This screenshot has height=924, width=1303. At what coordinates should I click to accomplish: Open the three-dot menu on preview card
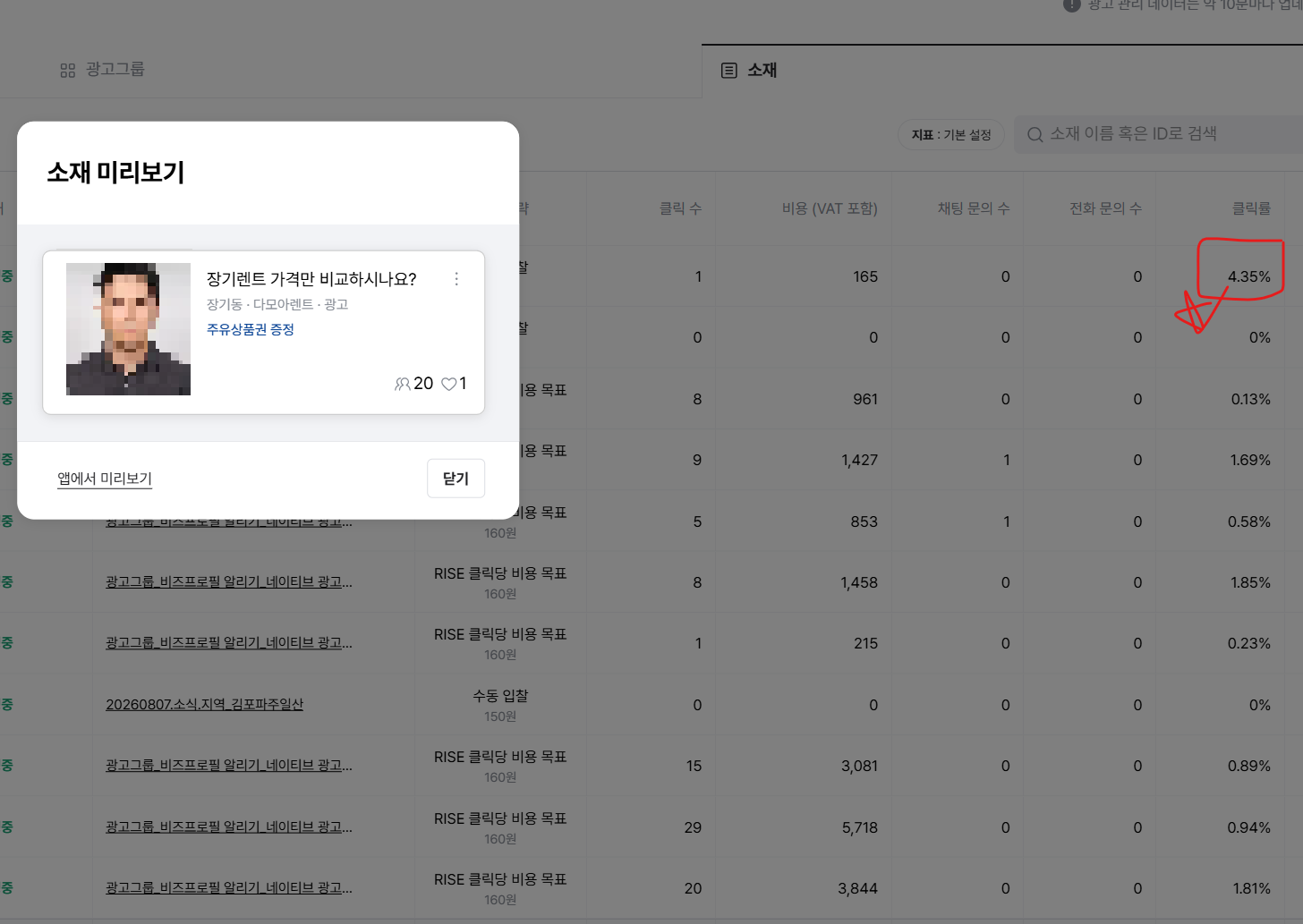tap(456, 279)
